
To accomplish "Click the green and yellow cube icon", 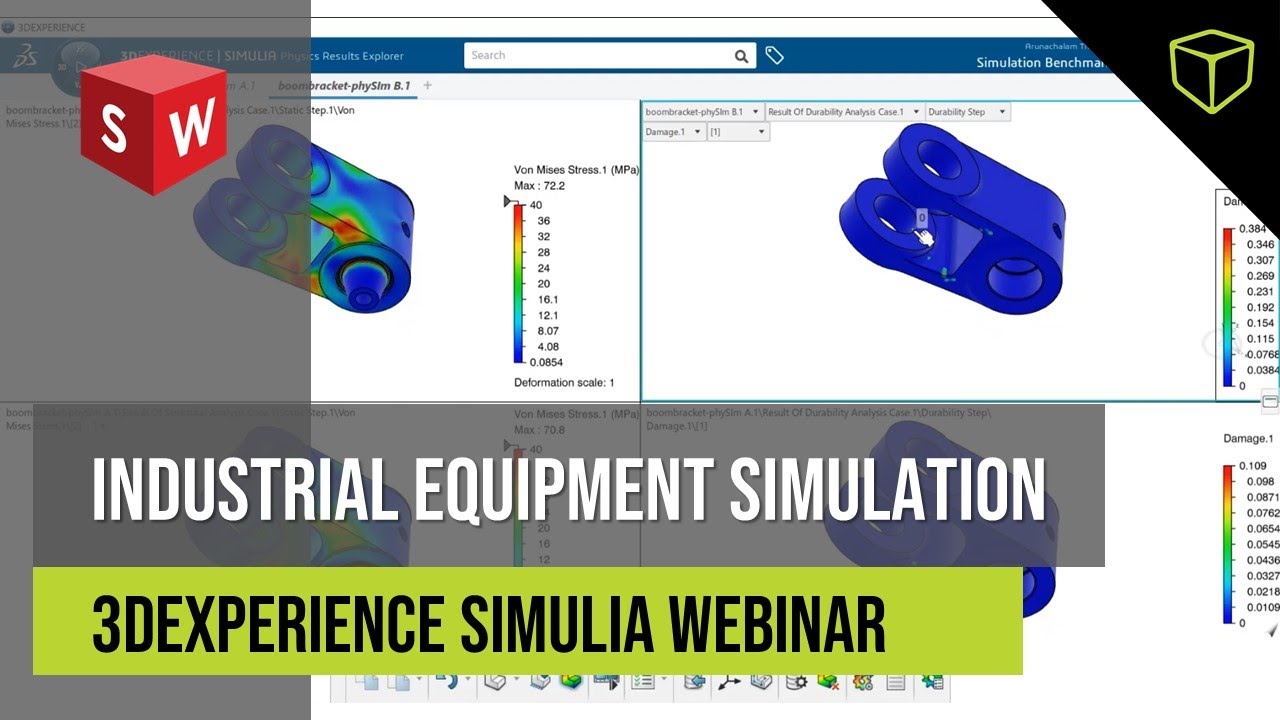I will (x=571, y=682).
